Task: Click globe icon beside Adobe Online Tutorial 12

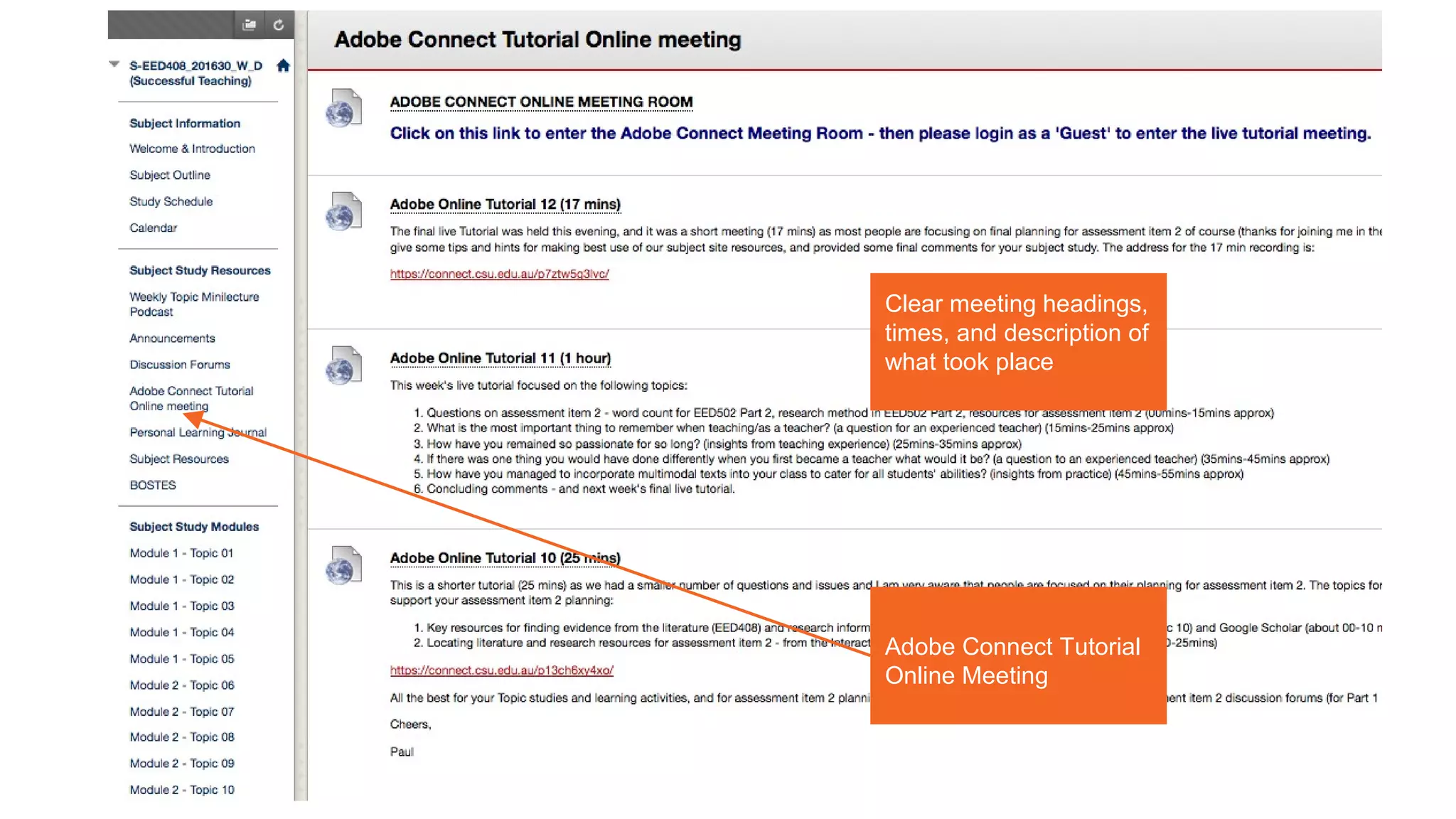Action: point(343,211)
